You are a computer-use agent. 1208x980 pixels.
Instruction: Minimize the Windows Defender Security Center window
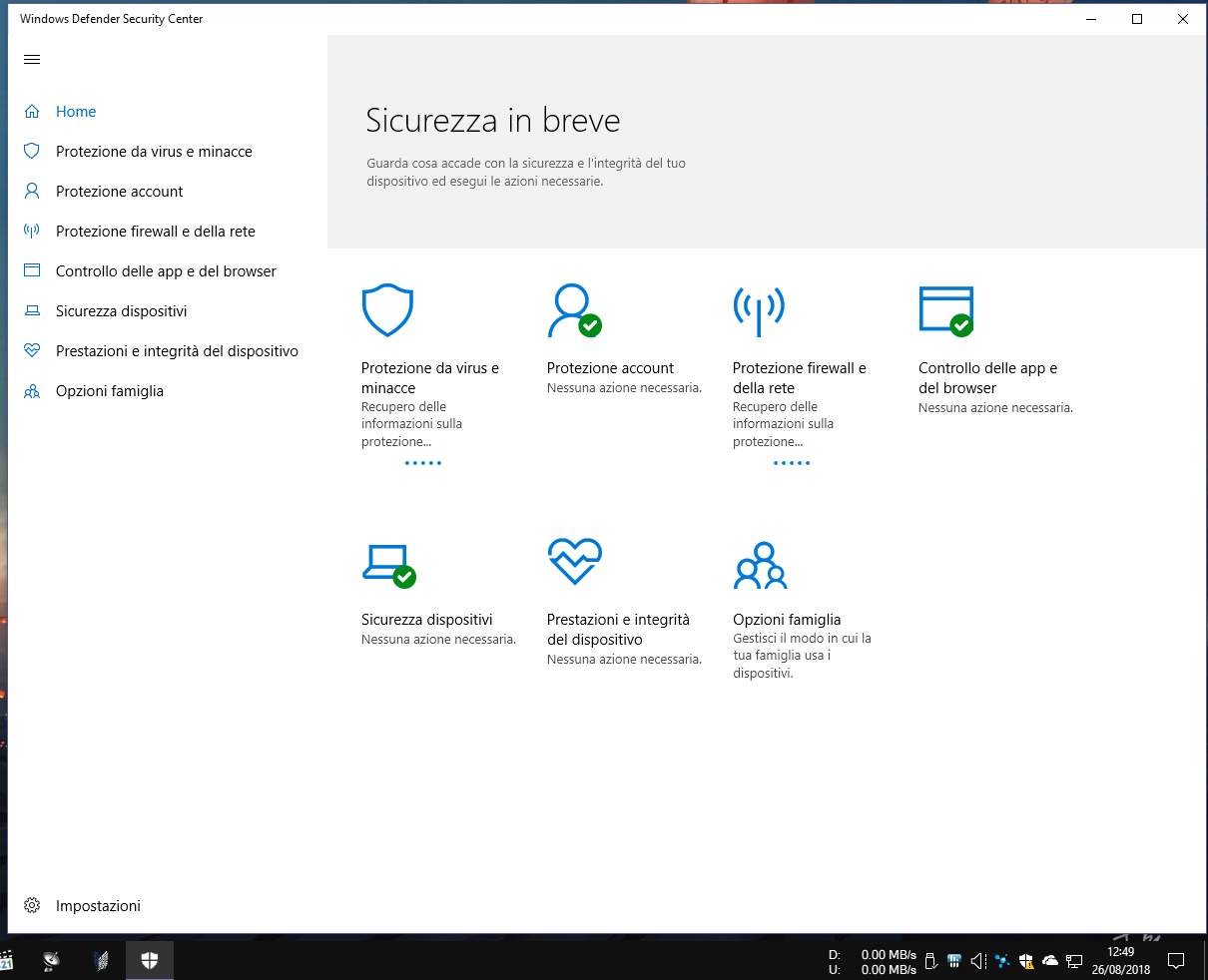[x=1091, y=19]
